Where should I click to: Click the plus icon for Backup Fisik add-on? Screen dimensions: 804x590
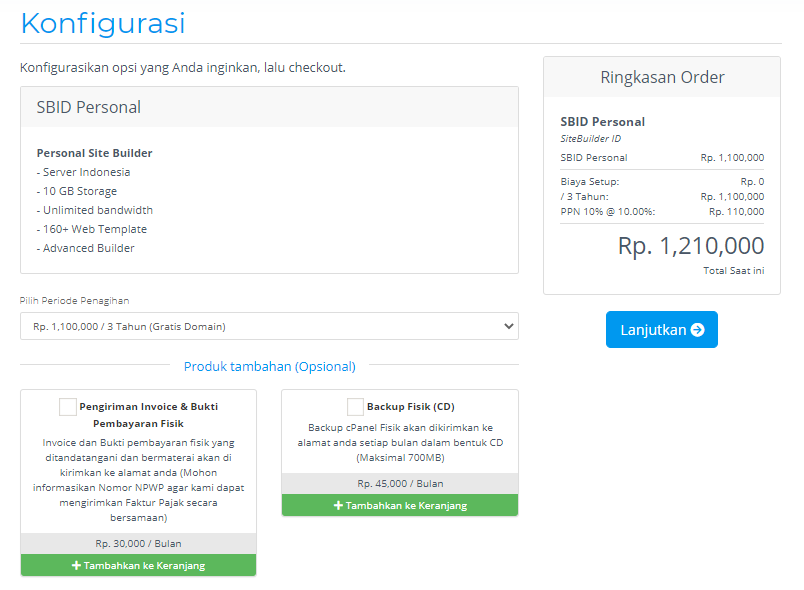tap(338, 506)
